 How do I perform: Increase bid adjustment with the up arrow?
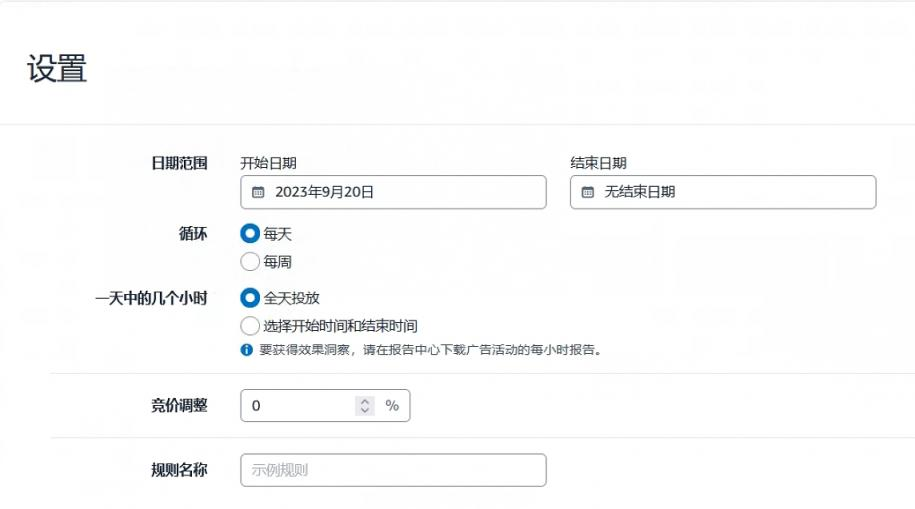click(x=365, y=401)
